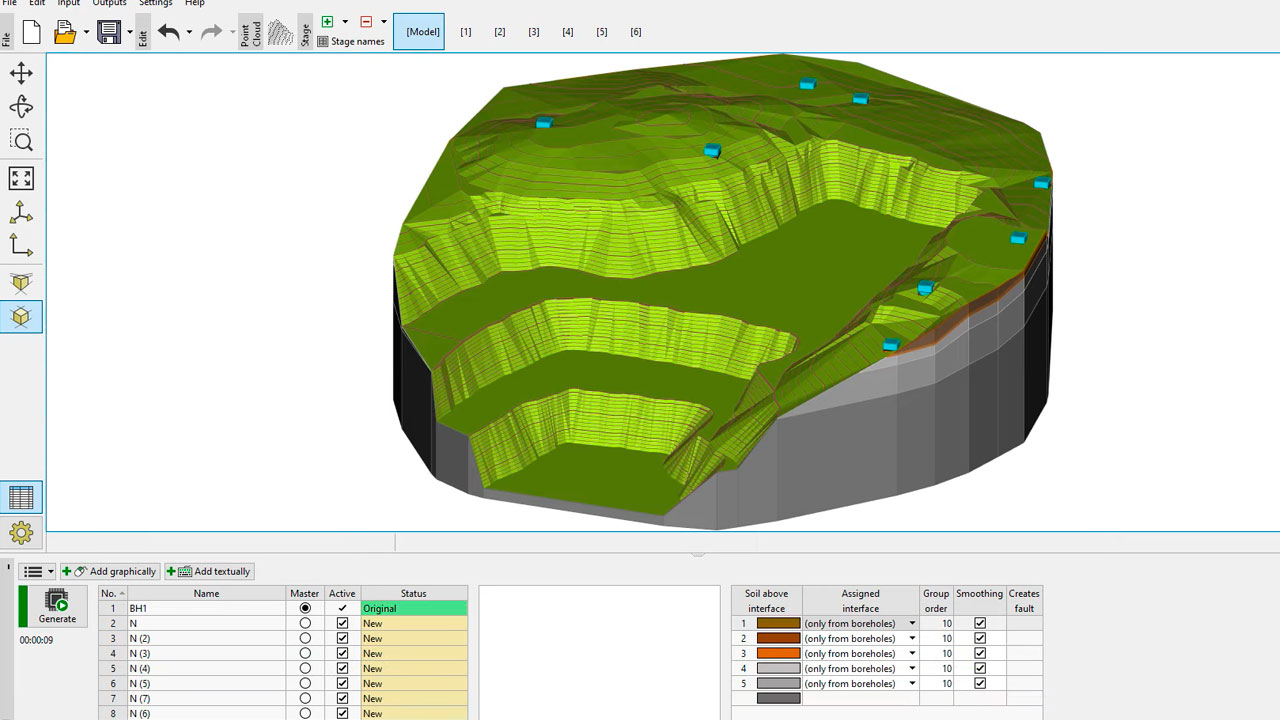
Task: Click the Point Cloud toolbar icon
Action: point(251,32)
